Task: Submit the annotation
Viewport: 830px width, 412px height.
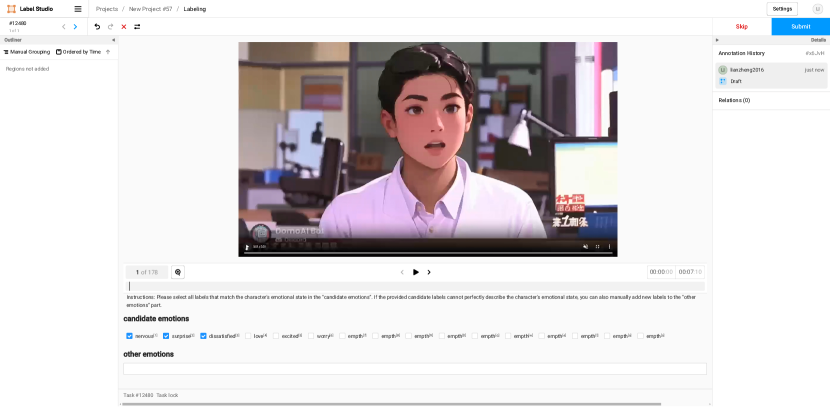Action: pyautogui.click(x=800, y=26)
